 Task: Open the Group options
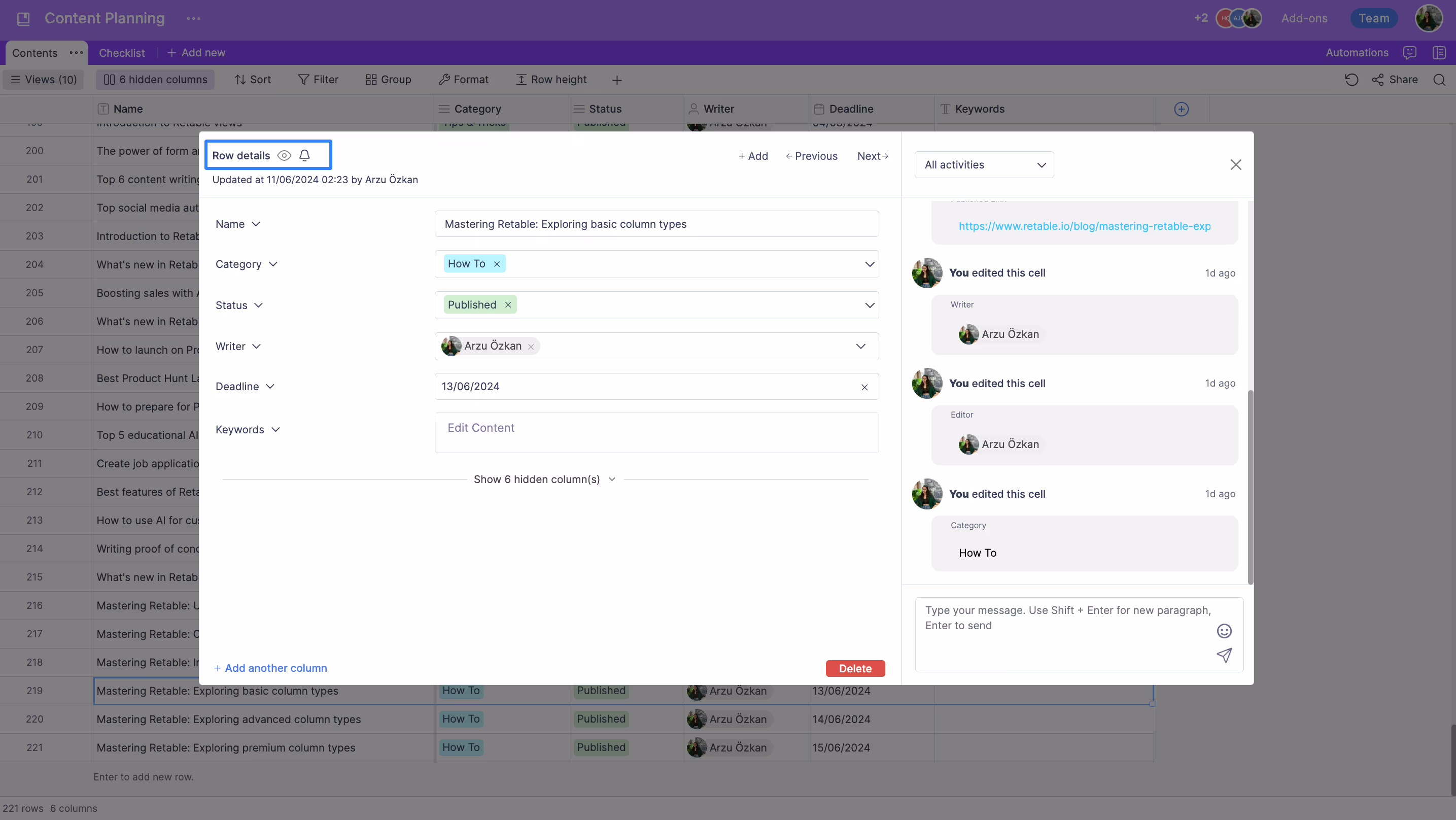coord(388,80)
